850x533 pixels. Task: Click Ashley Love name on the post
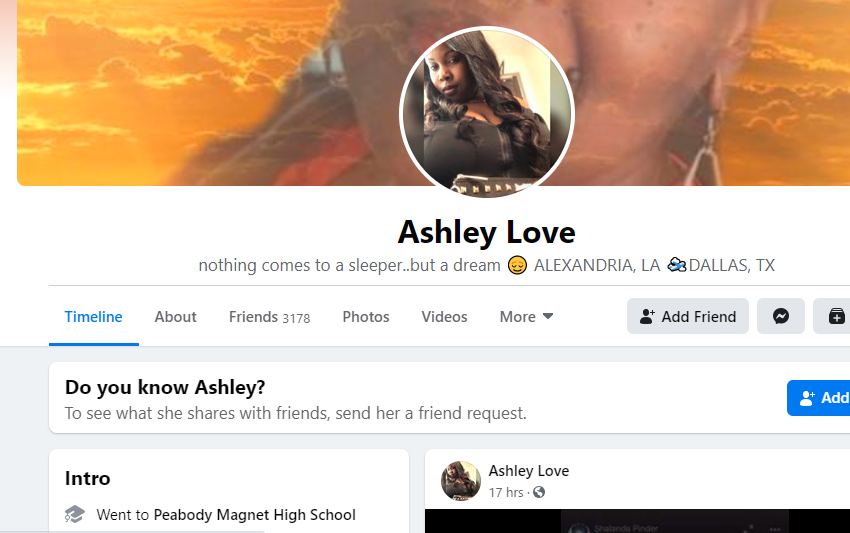pyautogui.click(x=529, y=471)
